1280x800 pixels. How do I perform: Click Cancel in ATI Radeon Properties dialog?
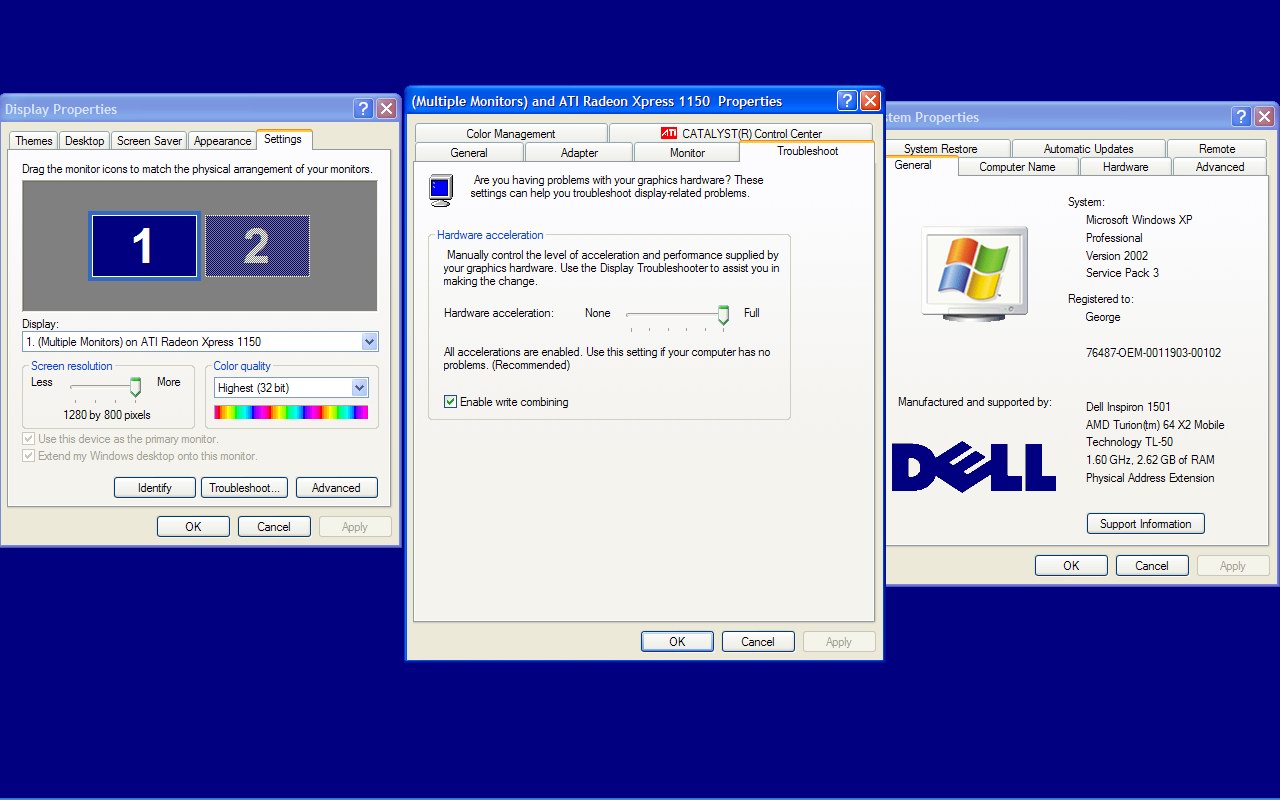point(758,642)
